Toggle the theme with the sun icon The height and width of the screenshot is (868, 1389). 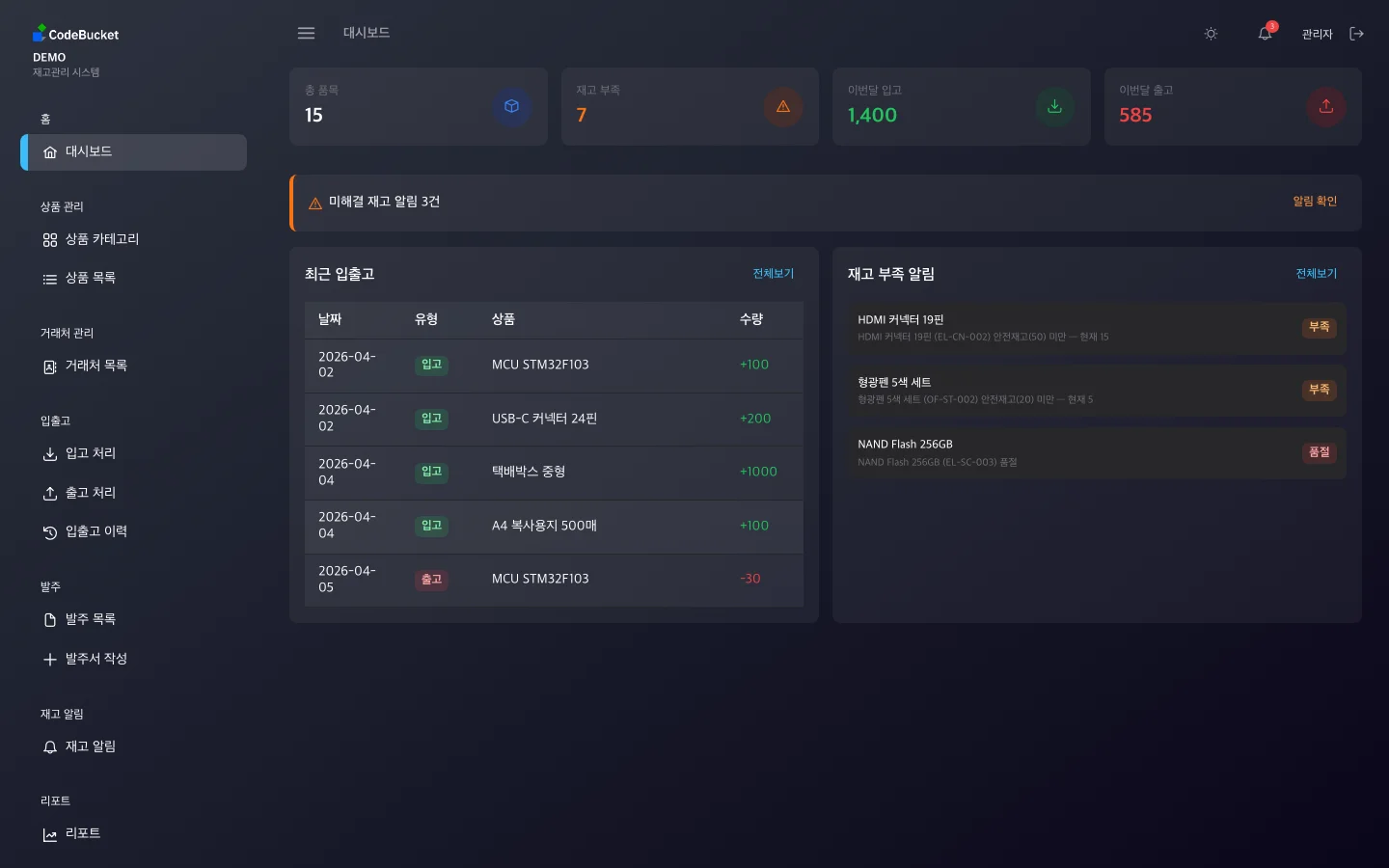coord(1211,33)
